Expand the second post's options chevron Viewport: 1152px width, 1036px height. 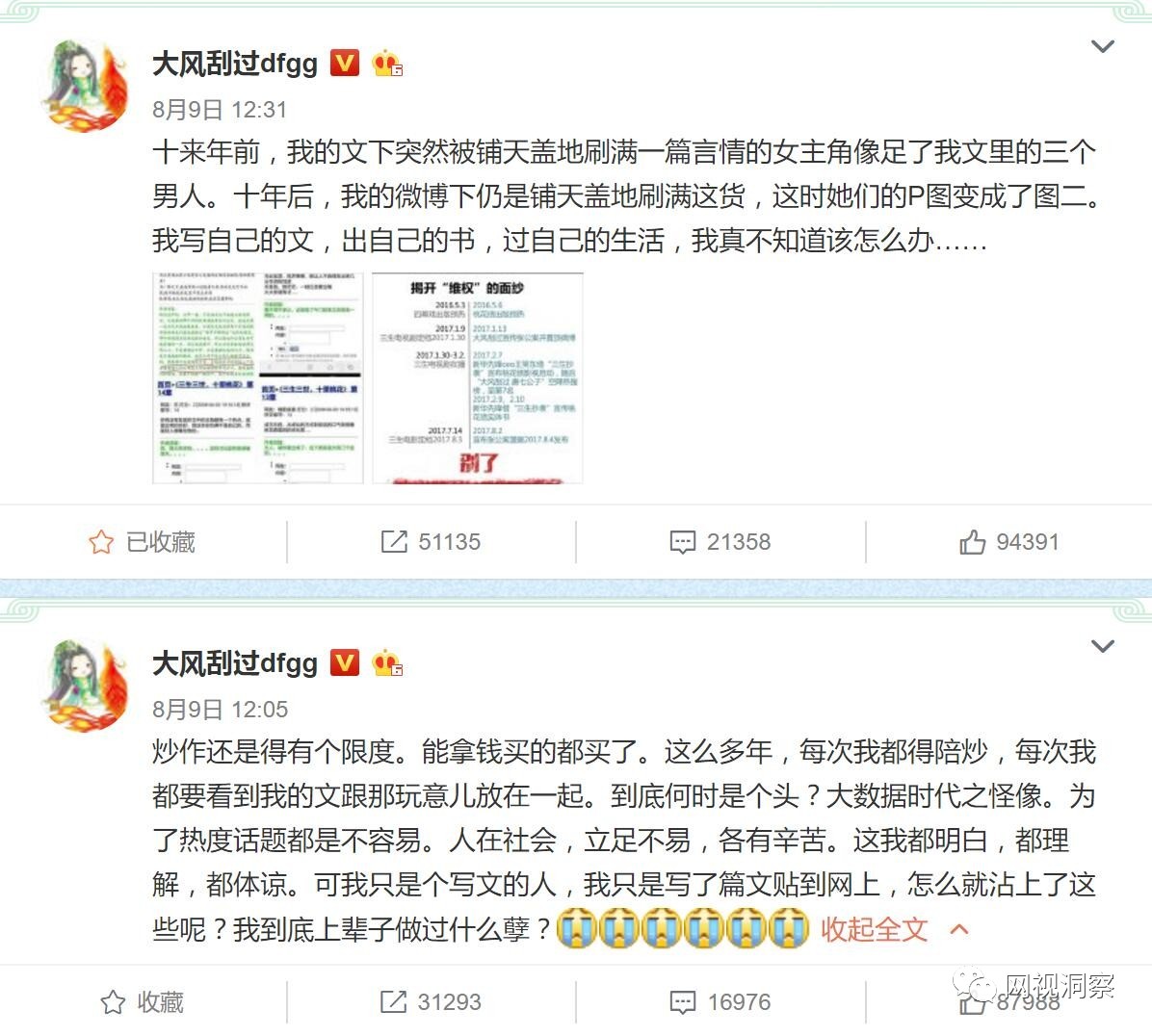click(x=1103, y=646)
